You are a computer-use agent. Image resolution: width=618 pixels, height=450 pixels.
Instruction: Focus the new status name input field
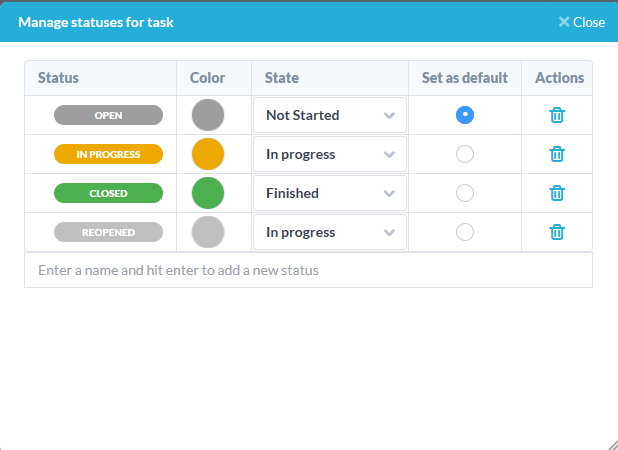pyautogui.click(x=308, y=270)
